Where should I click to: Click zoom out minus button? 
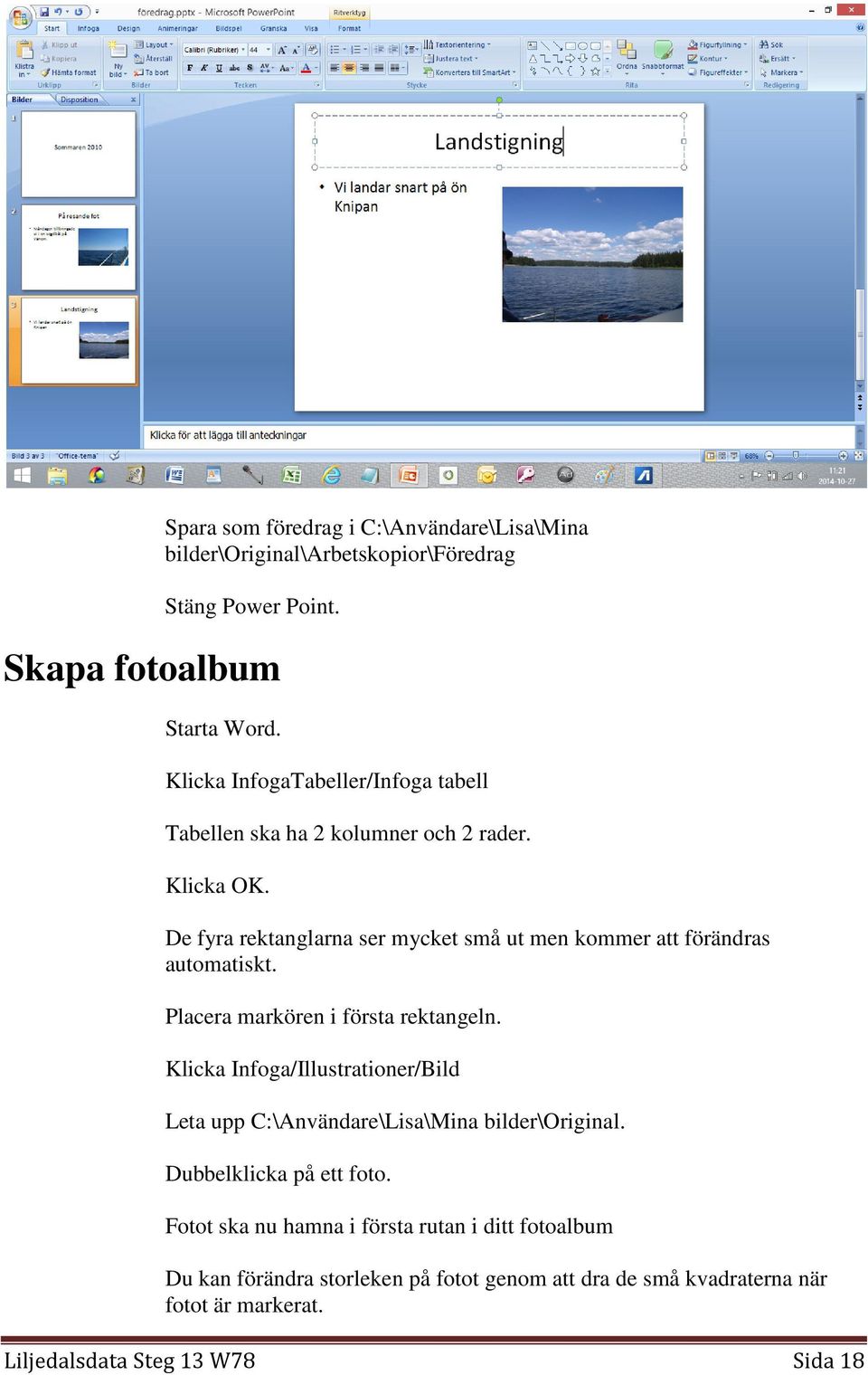769,456
